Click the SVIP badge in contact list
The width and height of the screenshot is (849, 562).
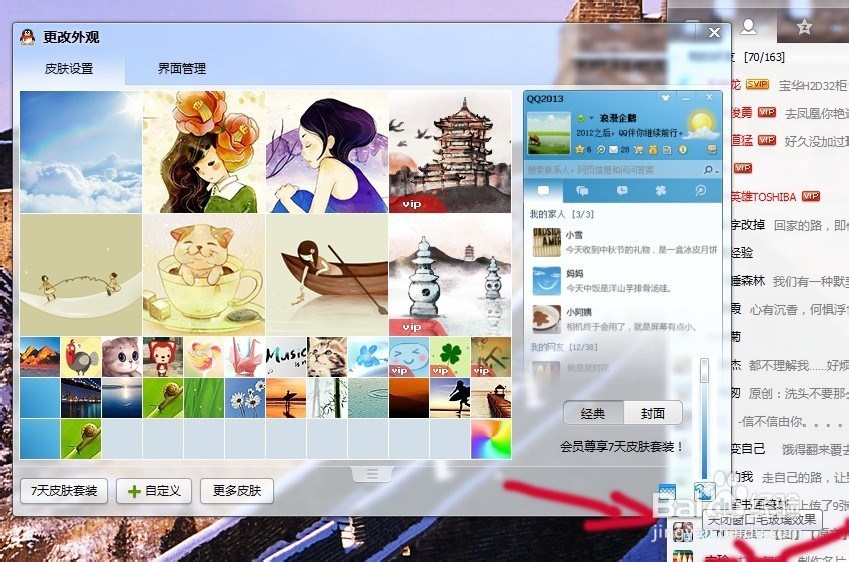[x=757, y=84]
